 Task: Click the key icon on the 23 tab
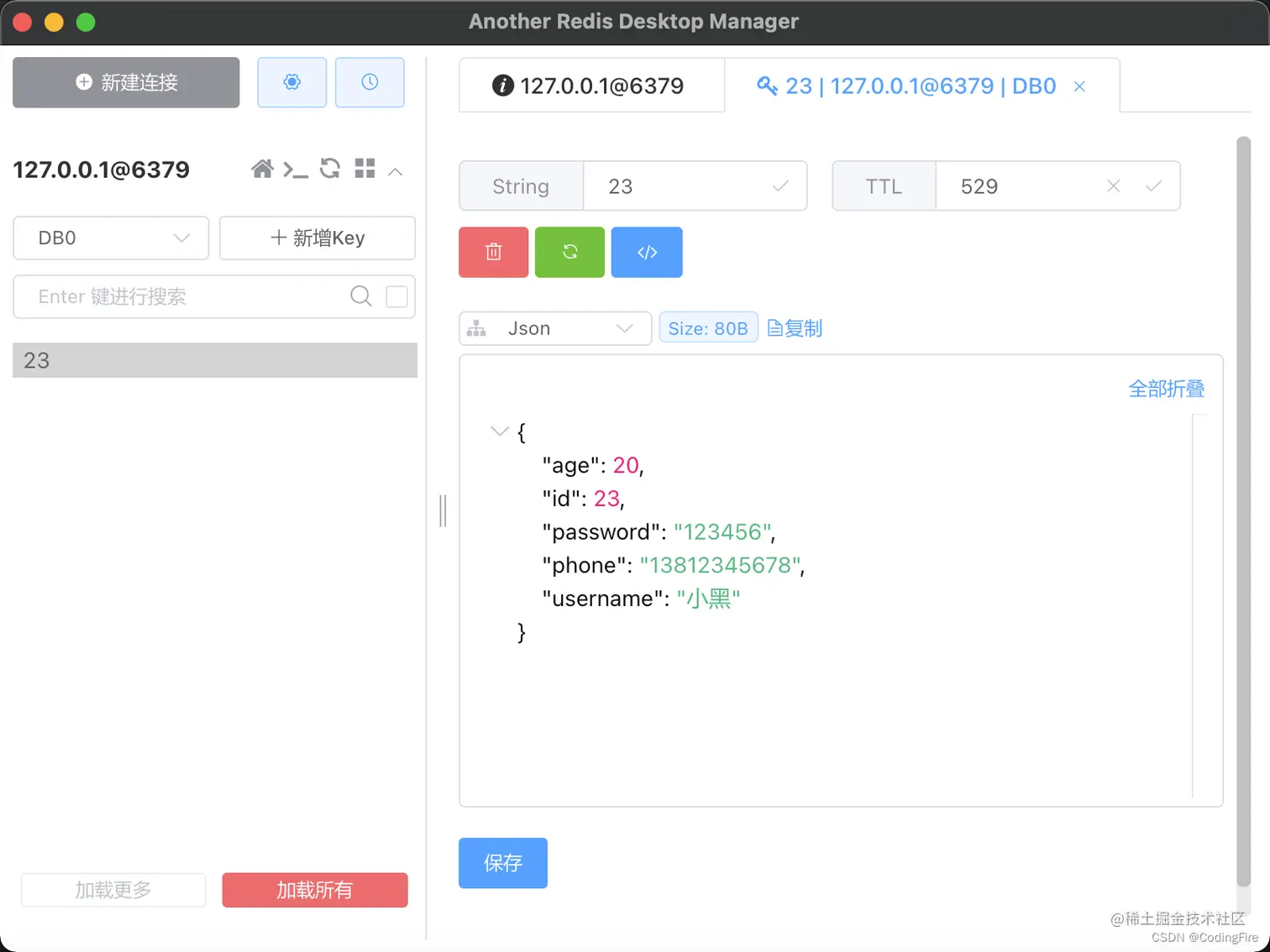click(767, 86)
